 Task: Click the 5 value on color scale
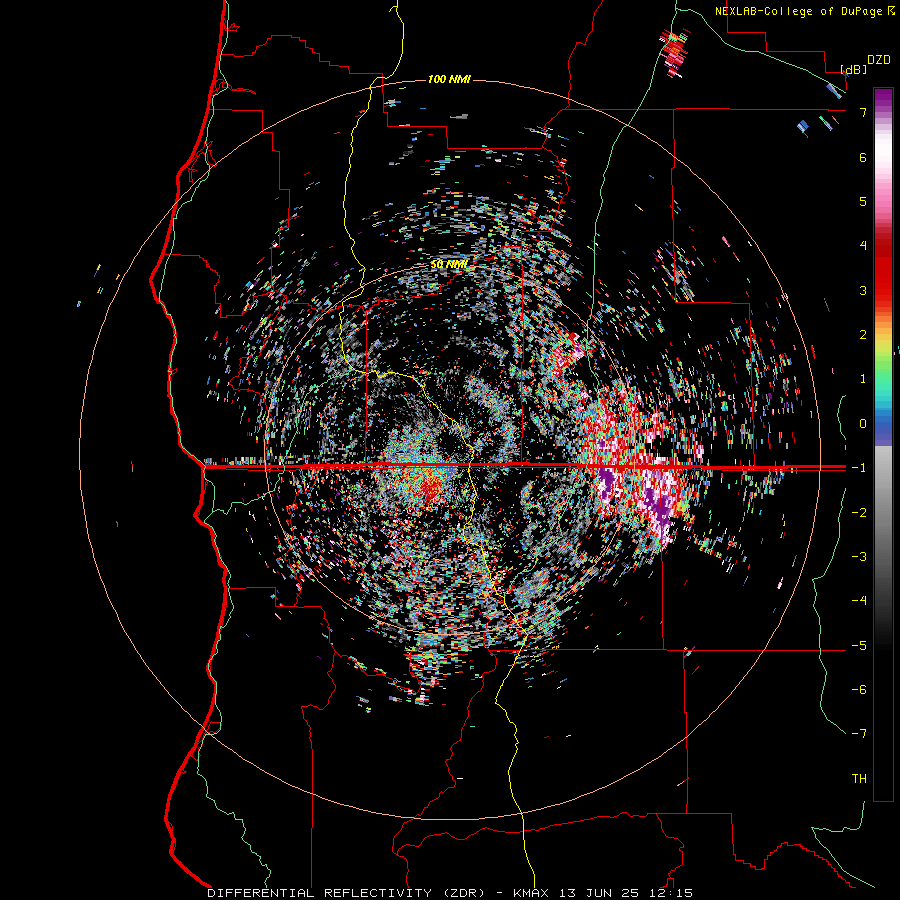[863, 201]
